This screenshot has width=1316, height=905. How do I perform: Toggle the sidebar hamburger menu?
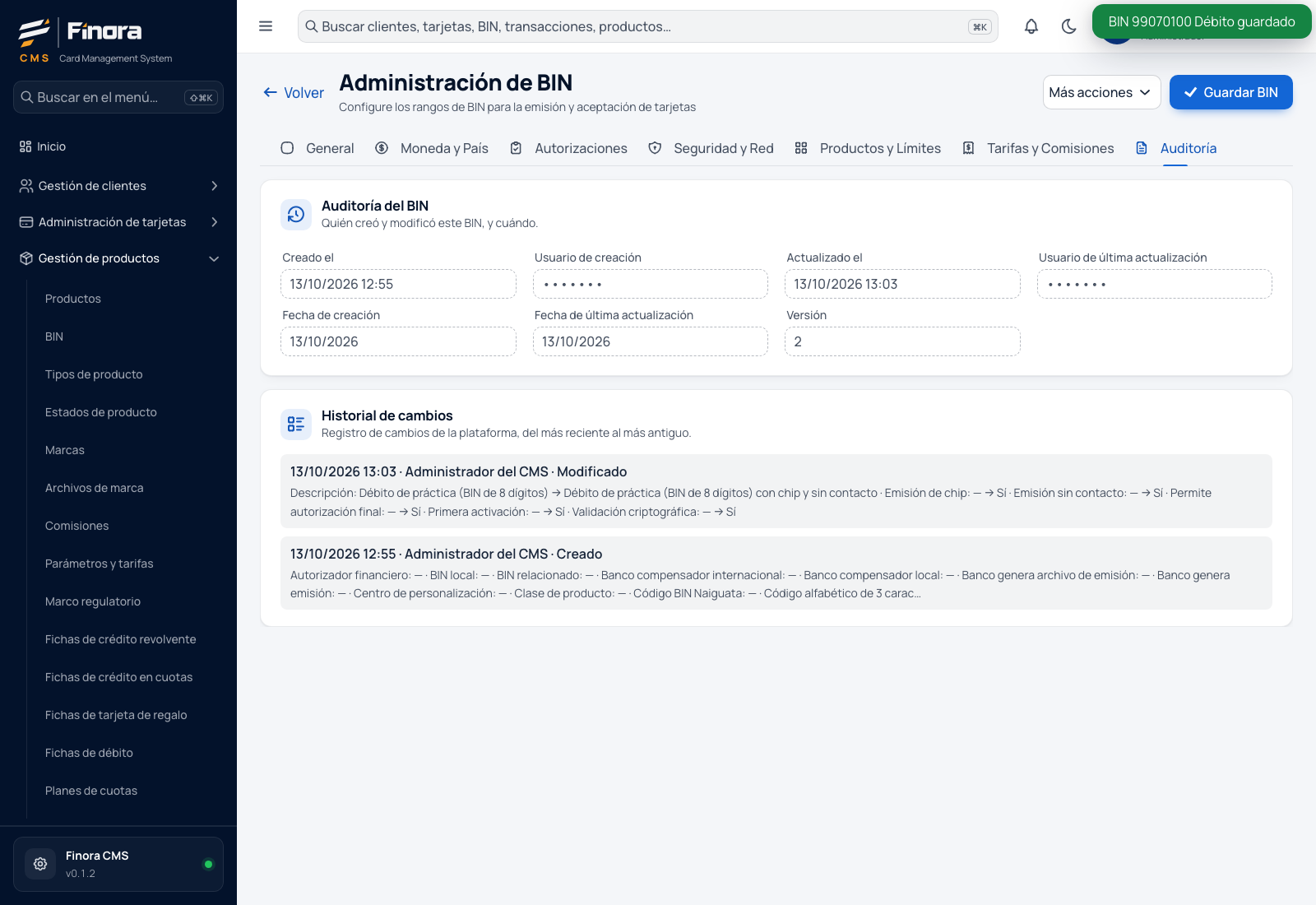[x=266, y=26]
